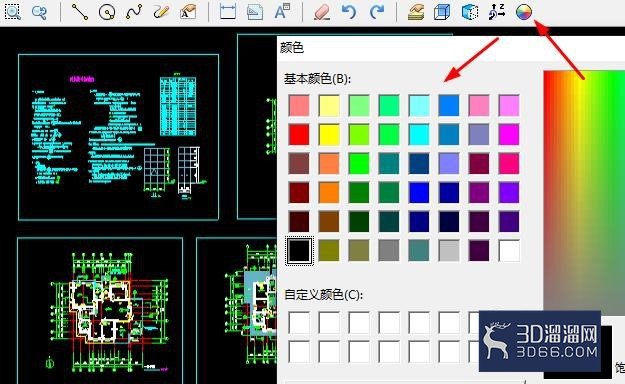
Task: Select the slate periwinkle swatch
Action: tap(479, 134)
